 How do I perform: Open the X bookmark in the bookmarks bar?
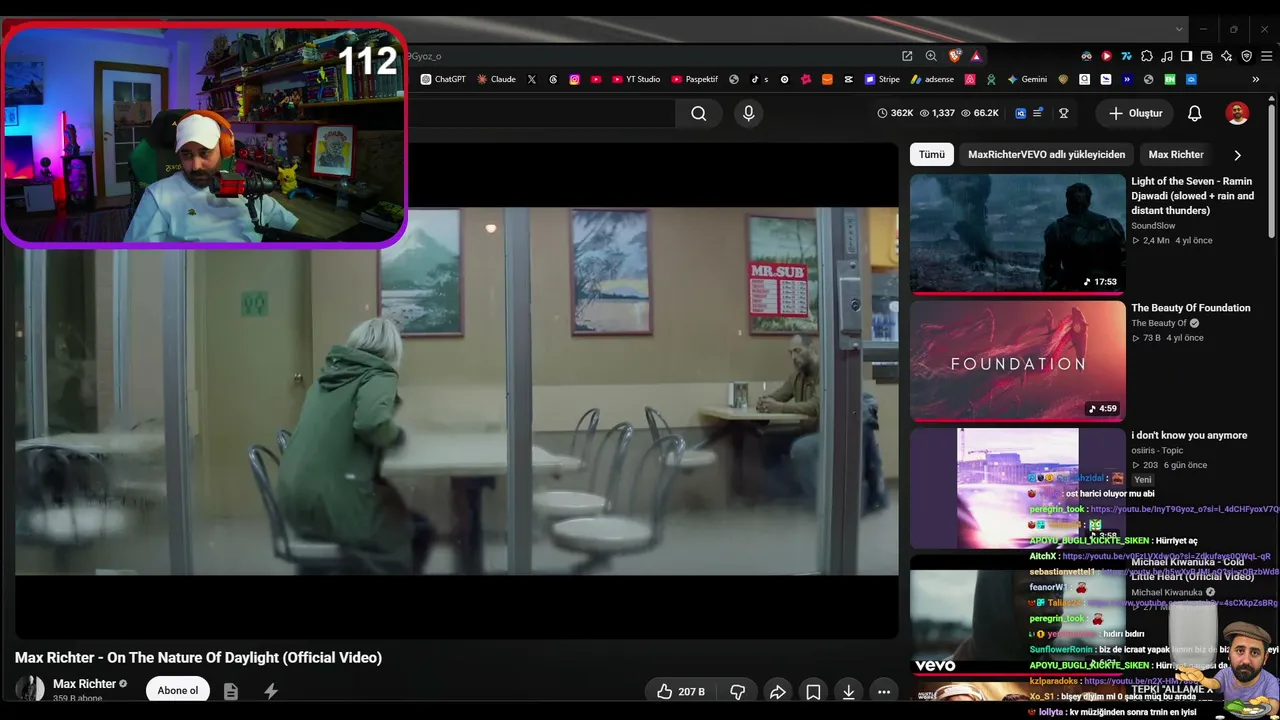532,79
